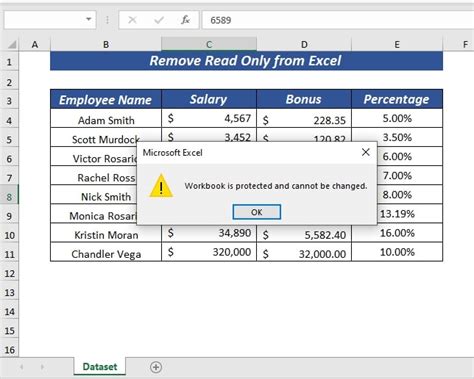Close the Microsoft Excel warning dialog
This screenshot has height=379, width=474.
(366, 152)
